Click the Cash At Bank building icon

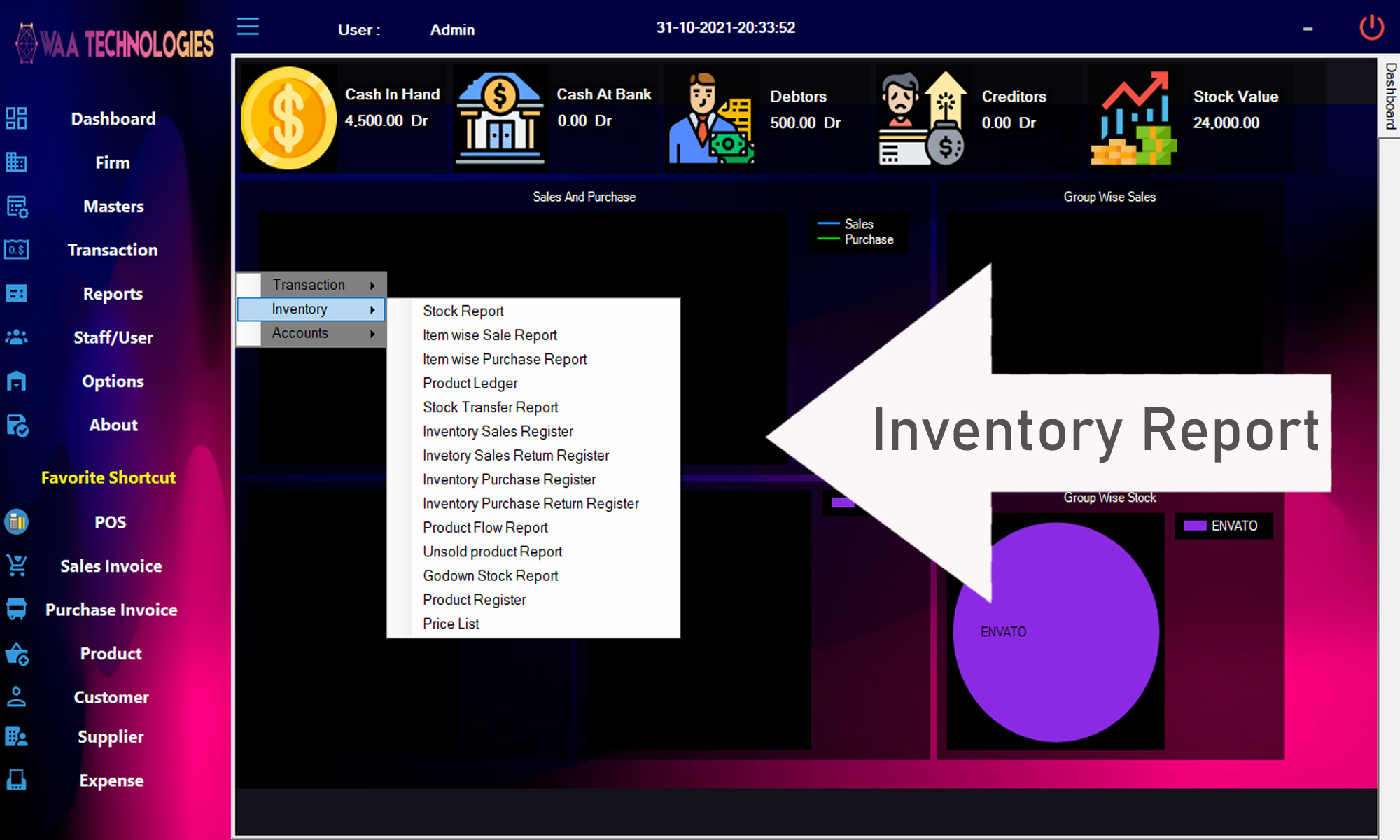pos(500,118)
